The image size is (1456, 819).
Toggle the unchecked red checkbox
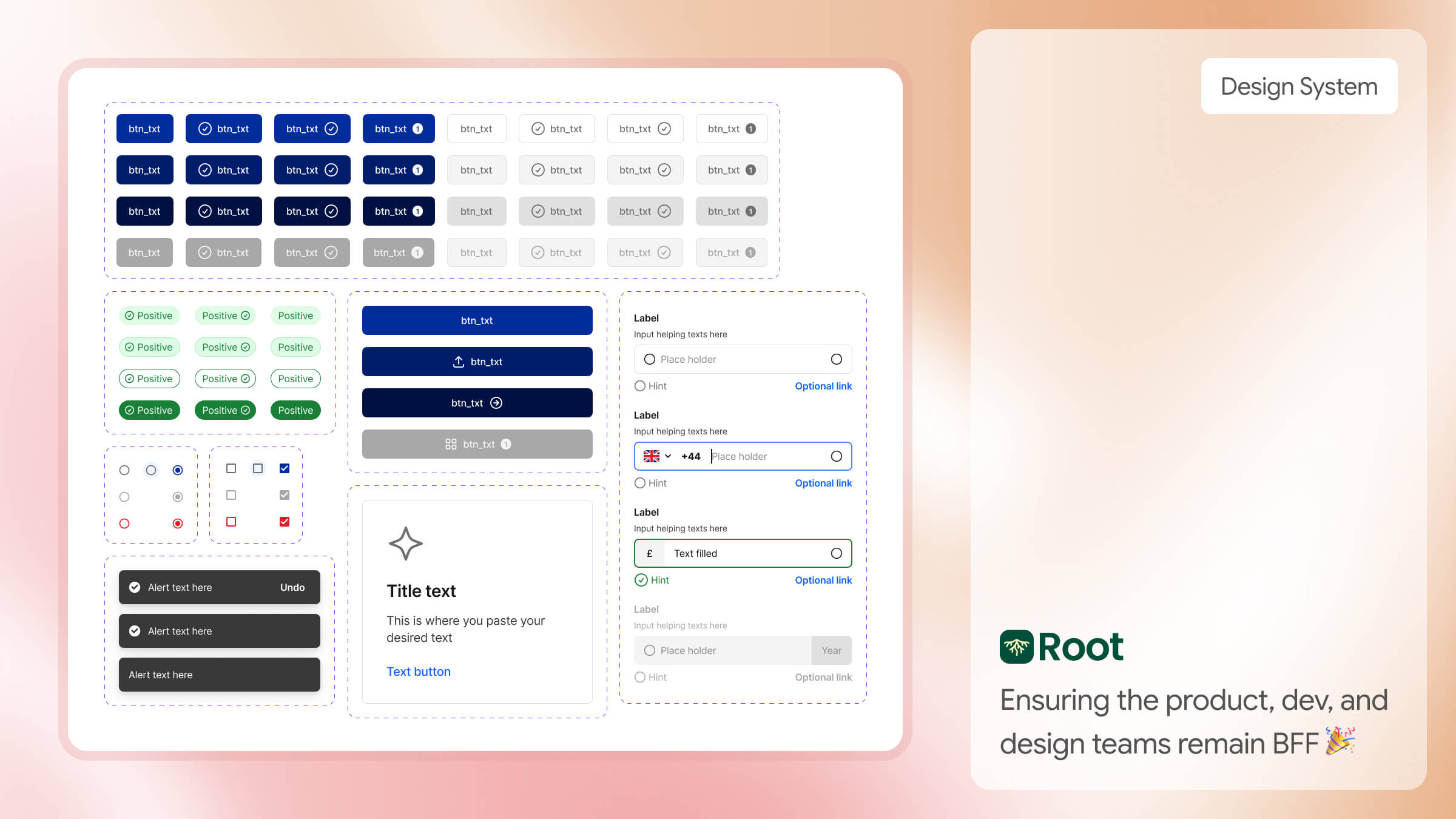click(x=231, y=522)
